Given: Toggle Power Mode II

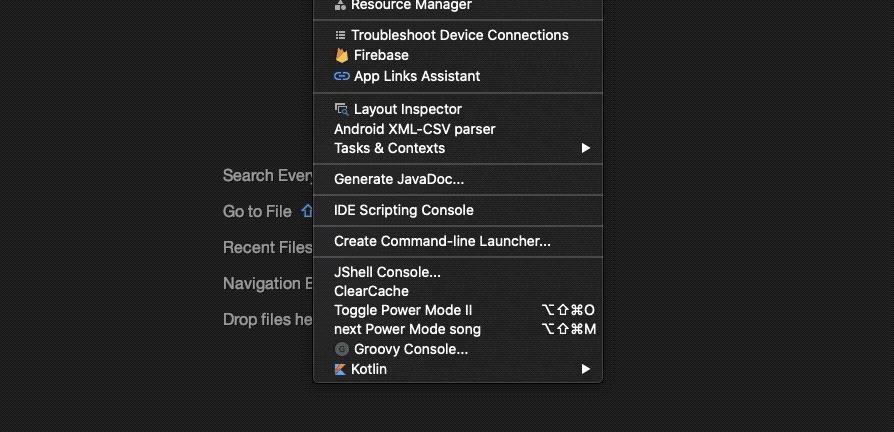Looking at the screenshot, I should click(403, 310).
